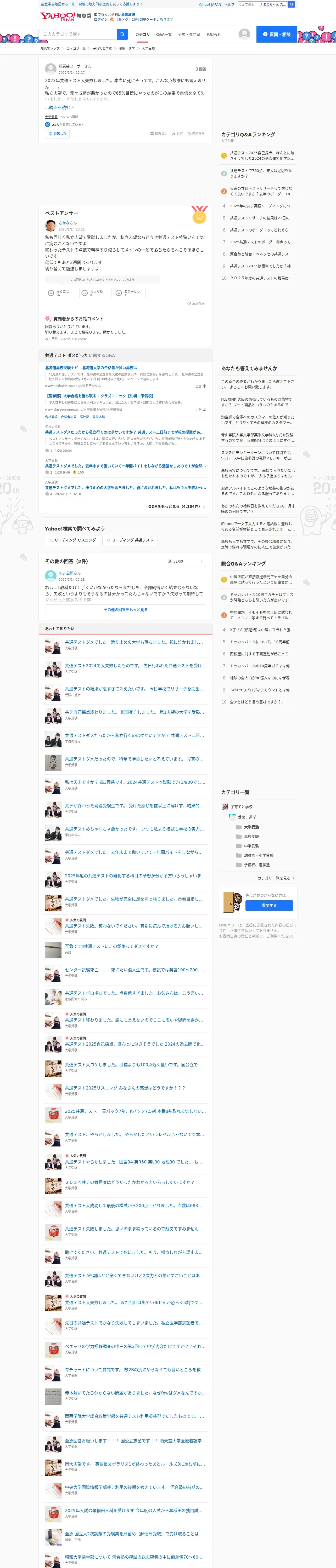The image size is (336, 1568).
Task: Open related 赤本解いてたら分からない問題
Action: [x=135, y=1393]
